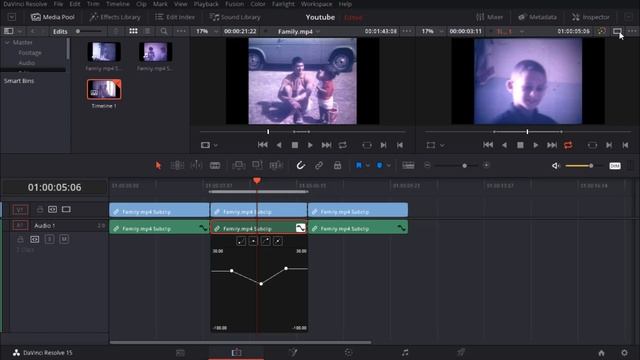This screenshot has height=360, width=640.
Task: Open the Inspector panel
Action: tap(591, 17)
